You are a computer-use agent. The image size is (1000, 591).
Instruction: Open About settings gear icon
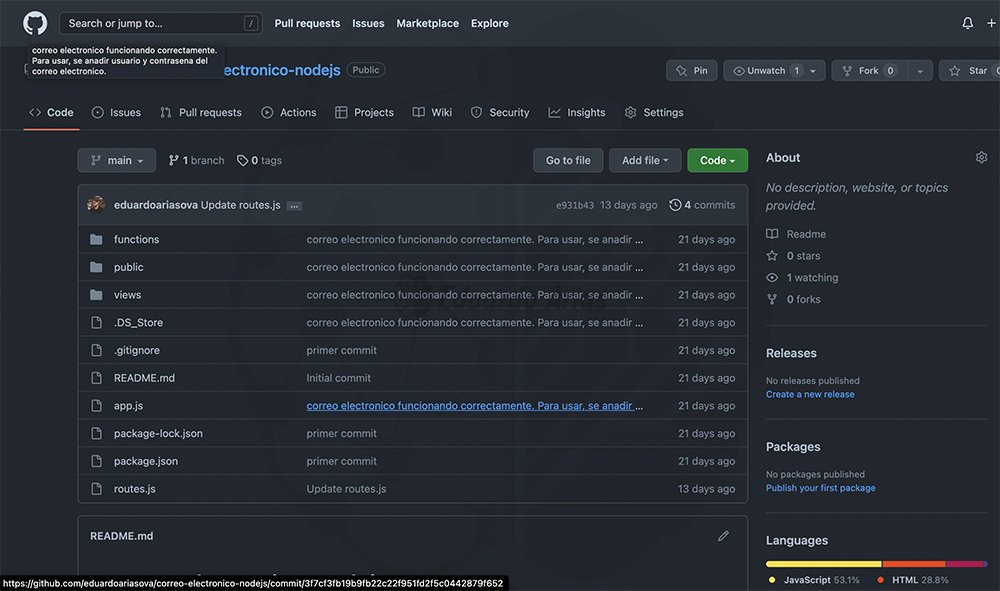point(981,157)
